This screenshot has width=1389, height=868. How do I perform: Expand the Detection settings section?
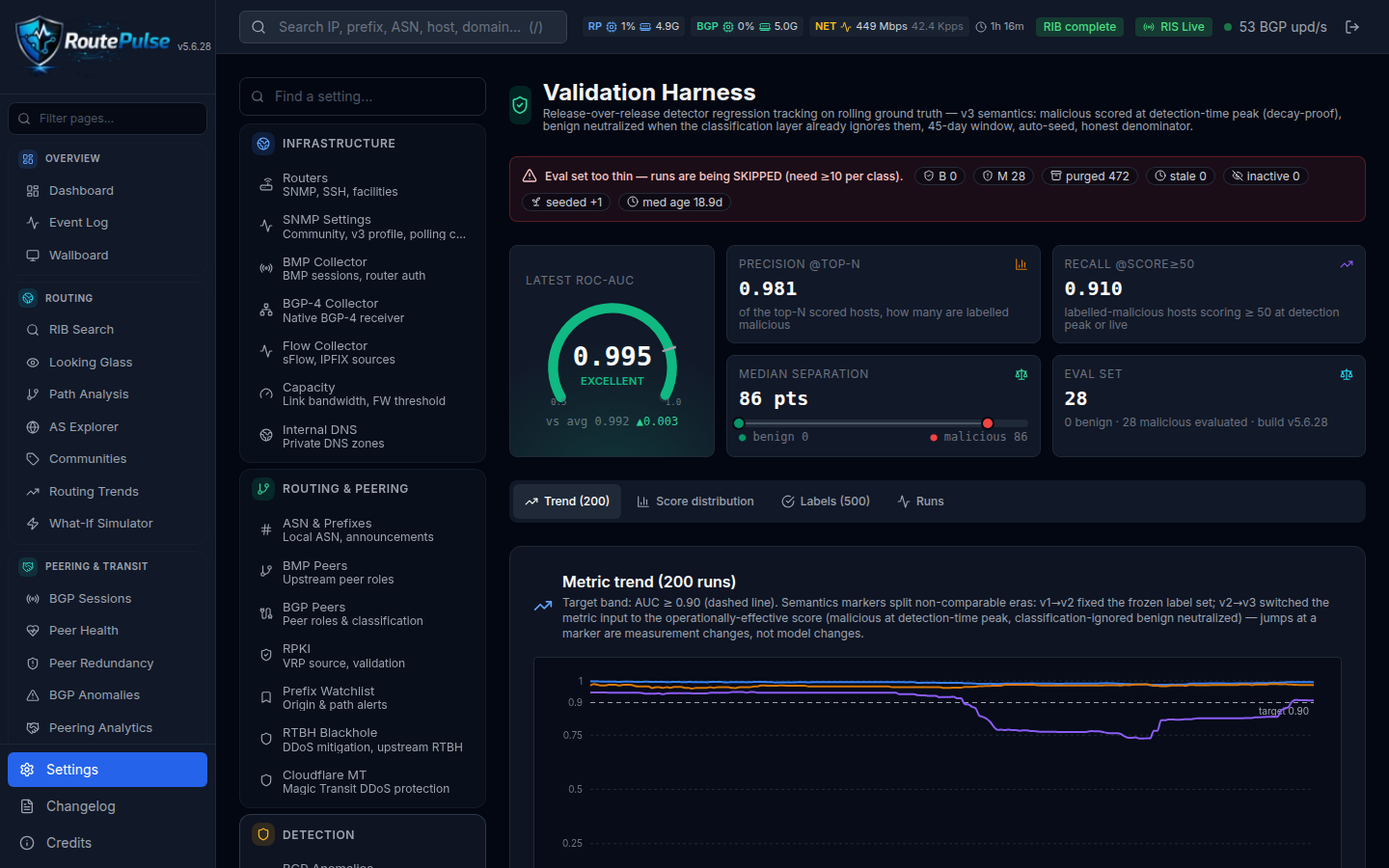click(x=363, y=835)
